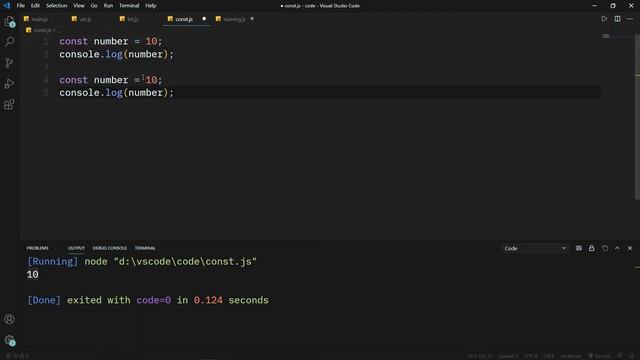Viewport: 640px width, 360px height.
Task: Open the Manage gear icon
Action: [x=9, y=340]
